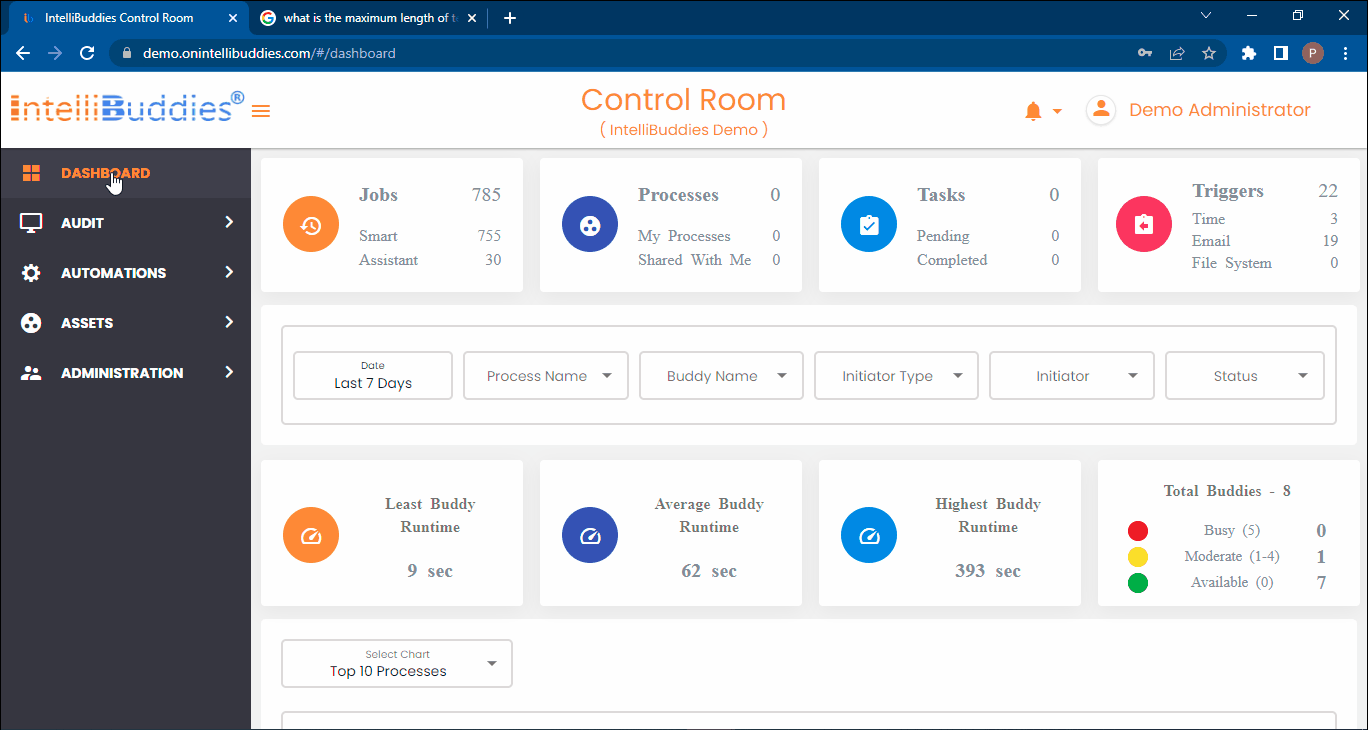Click the green Available status circle

1138,583
